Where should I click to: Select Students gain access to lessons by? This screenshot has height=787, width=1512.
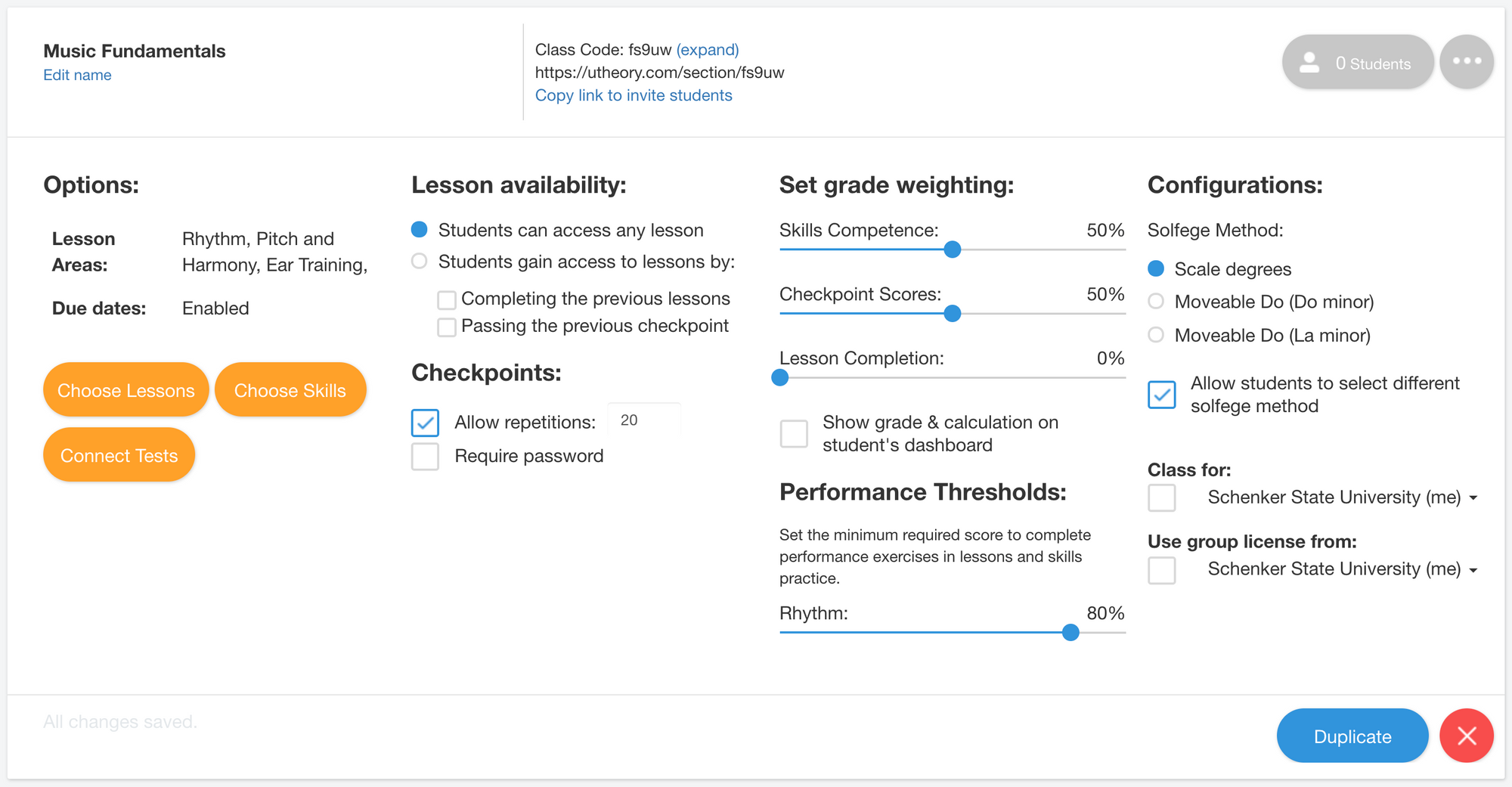pyautogui.click(x=418, y=261)
